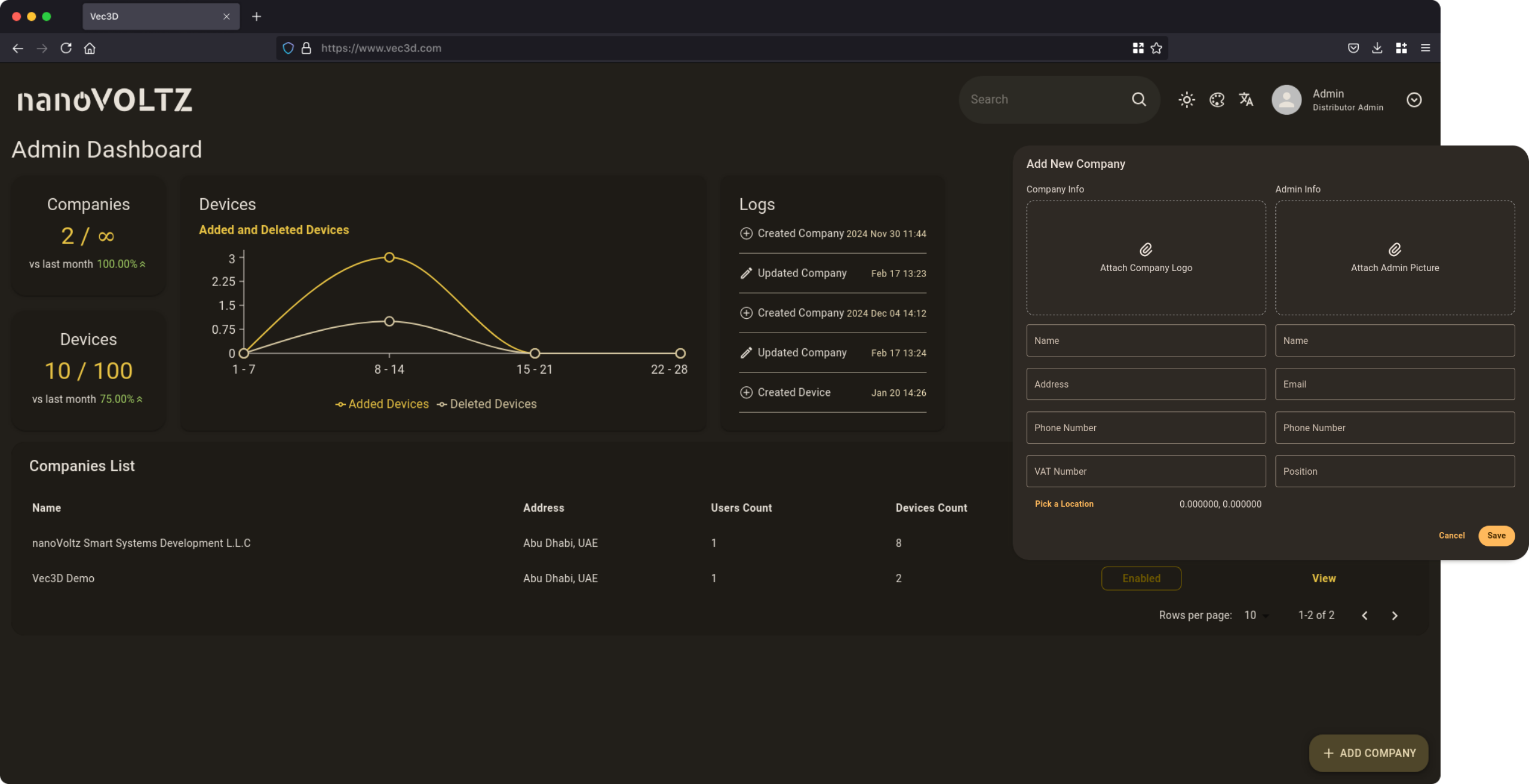Viewport: 1529px width, 784px height.
Task: Click chart data point at 22 - 28
Action: click(680, 353)
